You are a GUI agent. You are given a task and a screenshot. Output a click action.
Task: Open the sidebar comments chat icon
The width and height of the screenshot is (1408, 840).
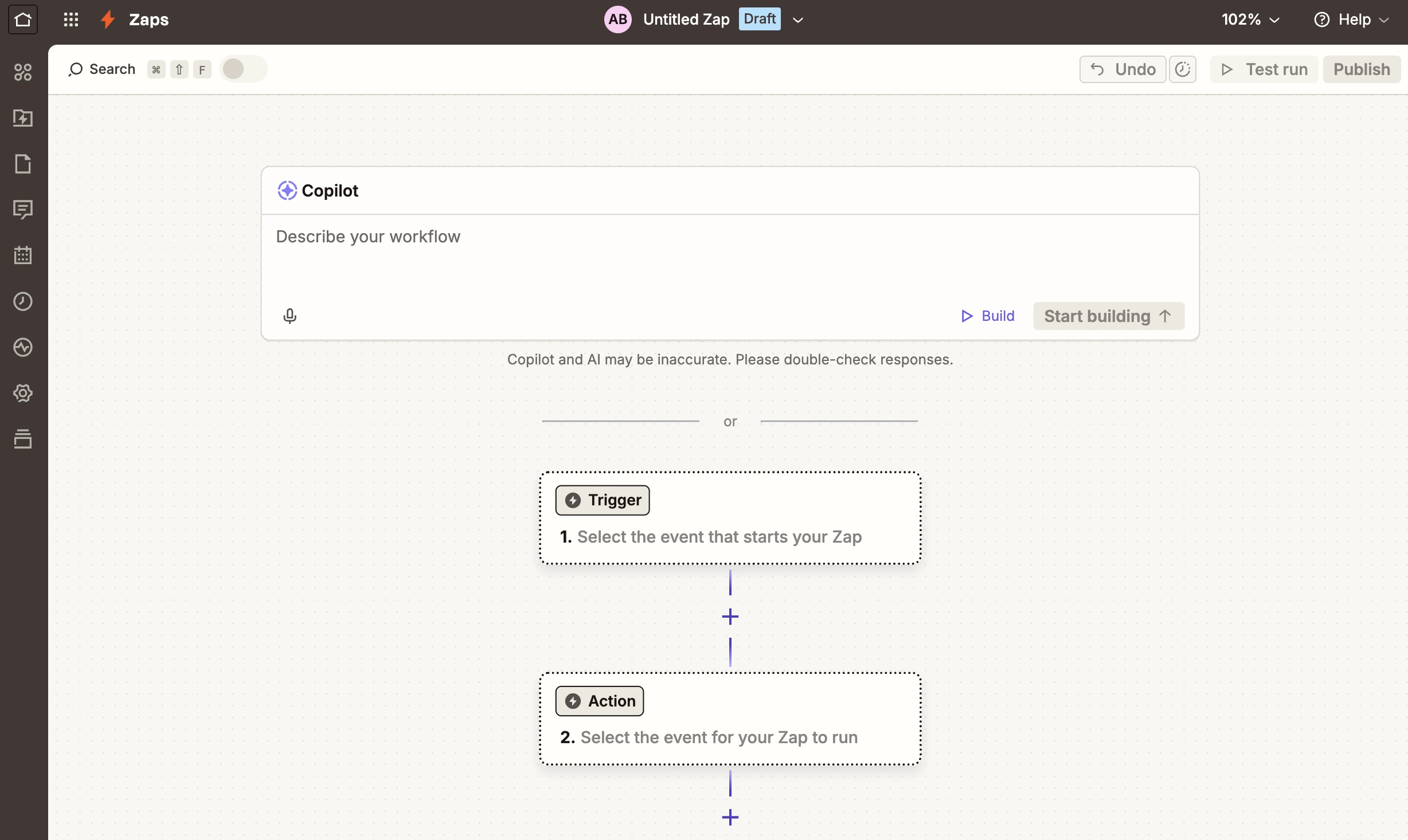pyautogui.click(x=23, y=210)
